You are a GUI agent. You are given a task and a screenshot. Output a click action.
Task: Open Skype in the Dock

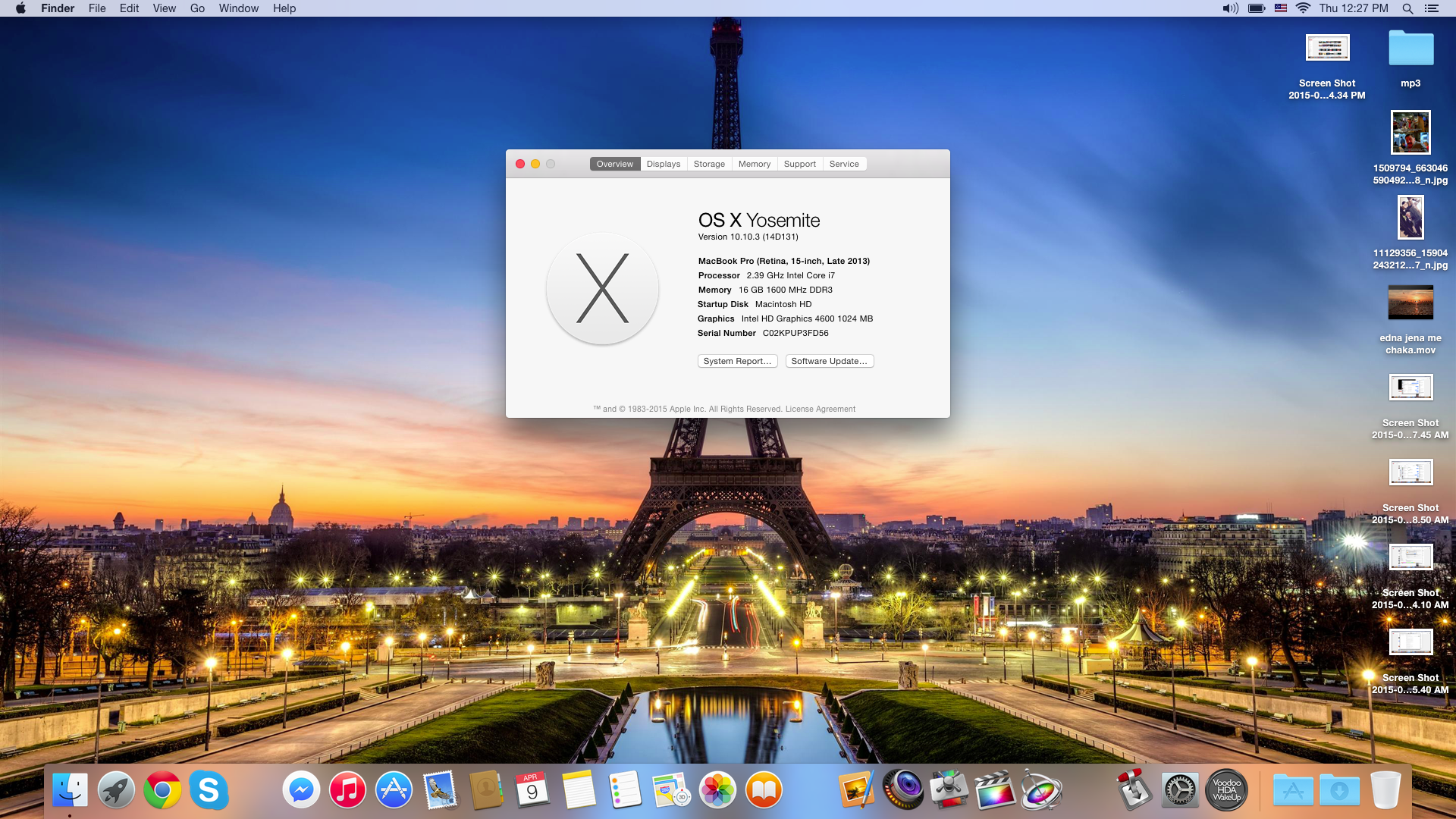point(209,790)
